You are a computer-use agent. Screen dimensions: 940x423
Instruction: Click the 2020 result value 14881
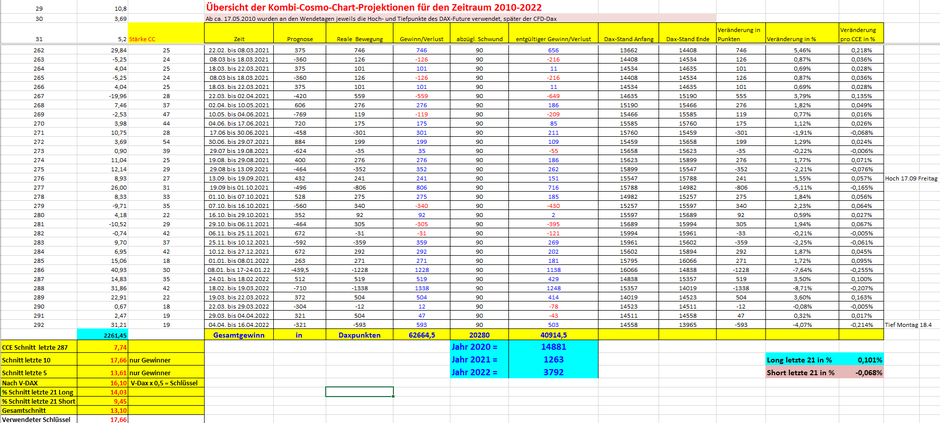point(554,347)
